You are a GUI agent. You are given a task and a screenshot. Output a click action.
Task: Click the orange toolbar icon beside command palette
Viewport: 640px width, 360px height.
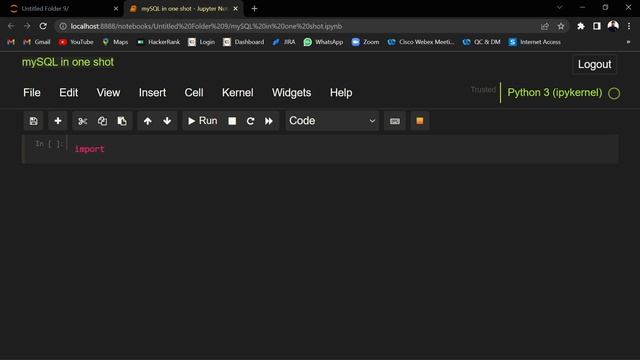coord(420,121)
